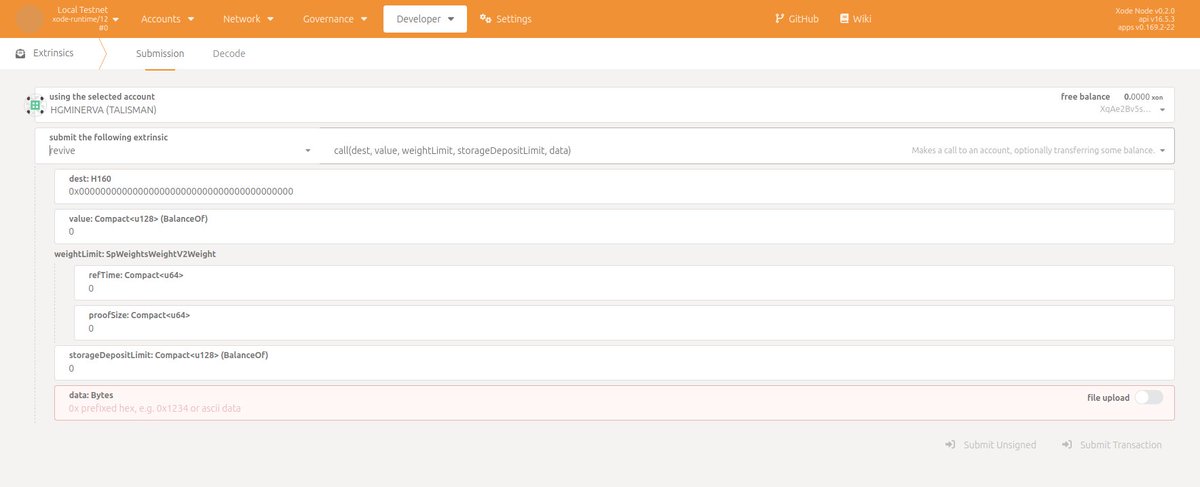1200x487 pixels.
Task: Click the free balance label
Action: (x=1086, y=96)
